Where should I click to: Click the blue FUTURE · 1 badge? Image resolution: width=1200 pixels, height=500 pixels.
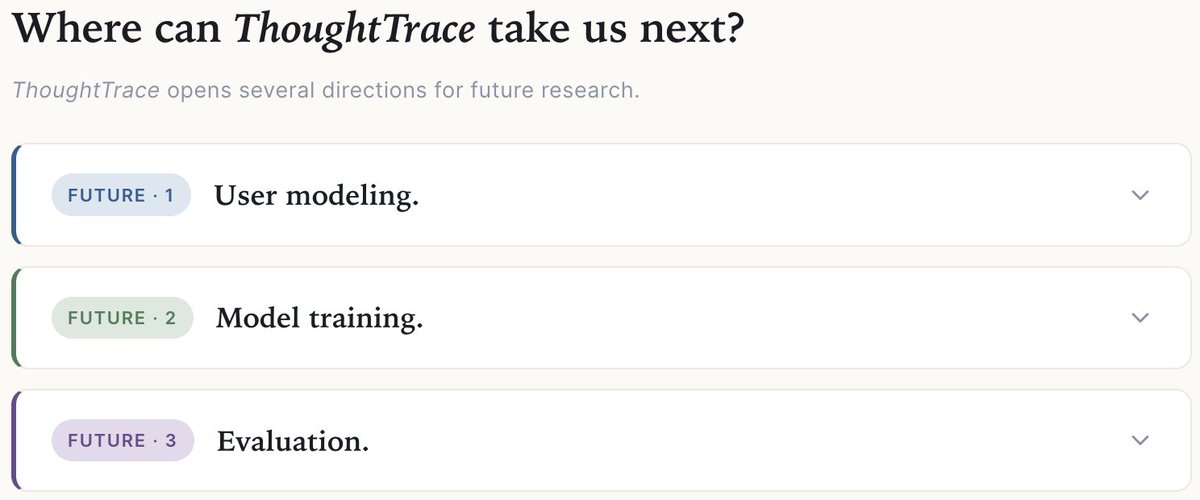[x=121, y=195]
